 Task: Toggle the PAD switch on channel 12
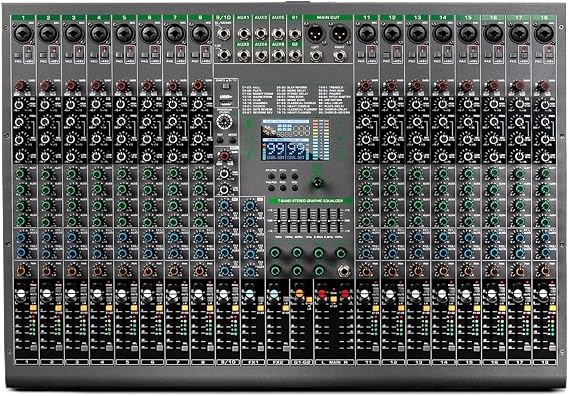[386, 55]
